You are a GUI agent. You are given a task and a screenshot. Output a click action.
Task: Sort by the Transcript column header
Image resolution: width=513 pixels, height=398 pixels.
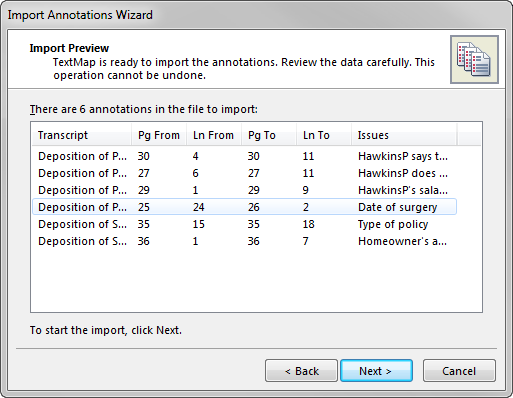[82, 135]
